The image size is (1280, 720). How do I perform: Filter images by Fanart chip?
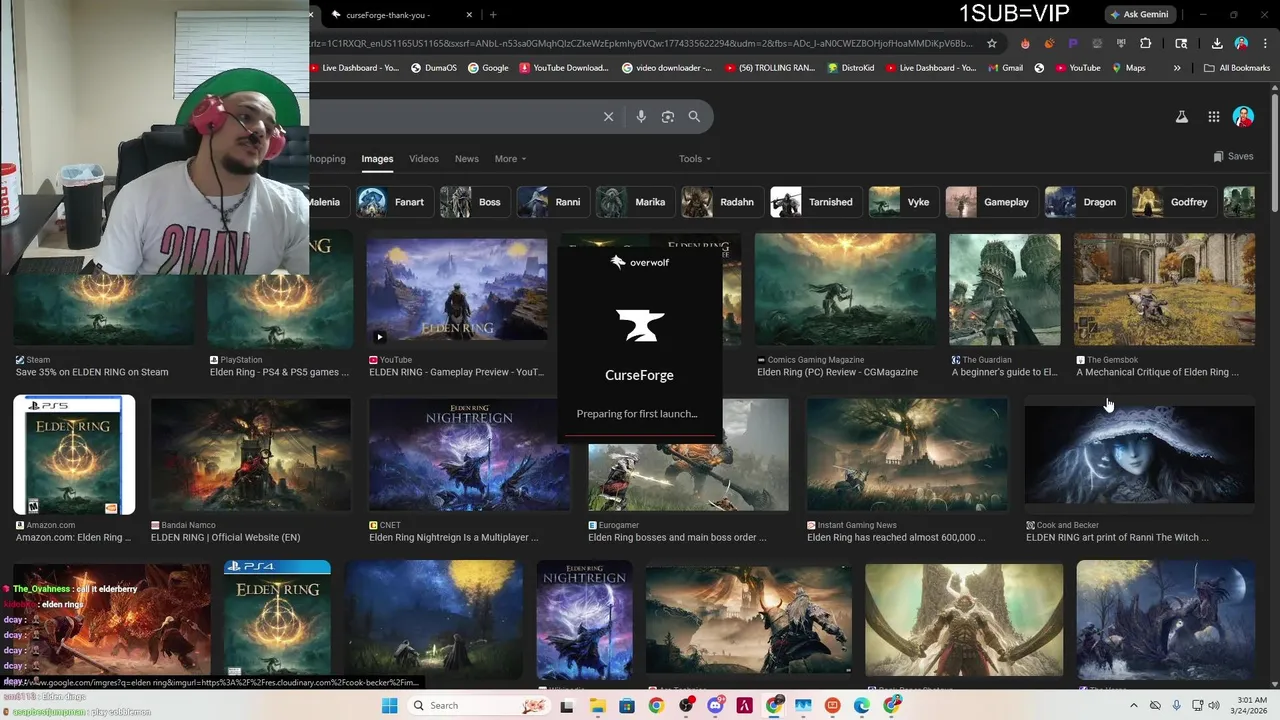coord(396,202)
